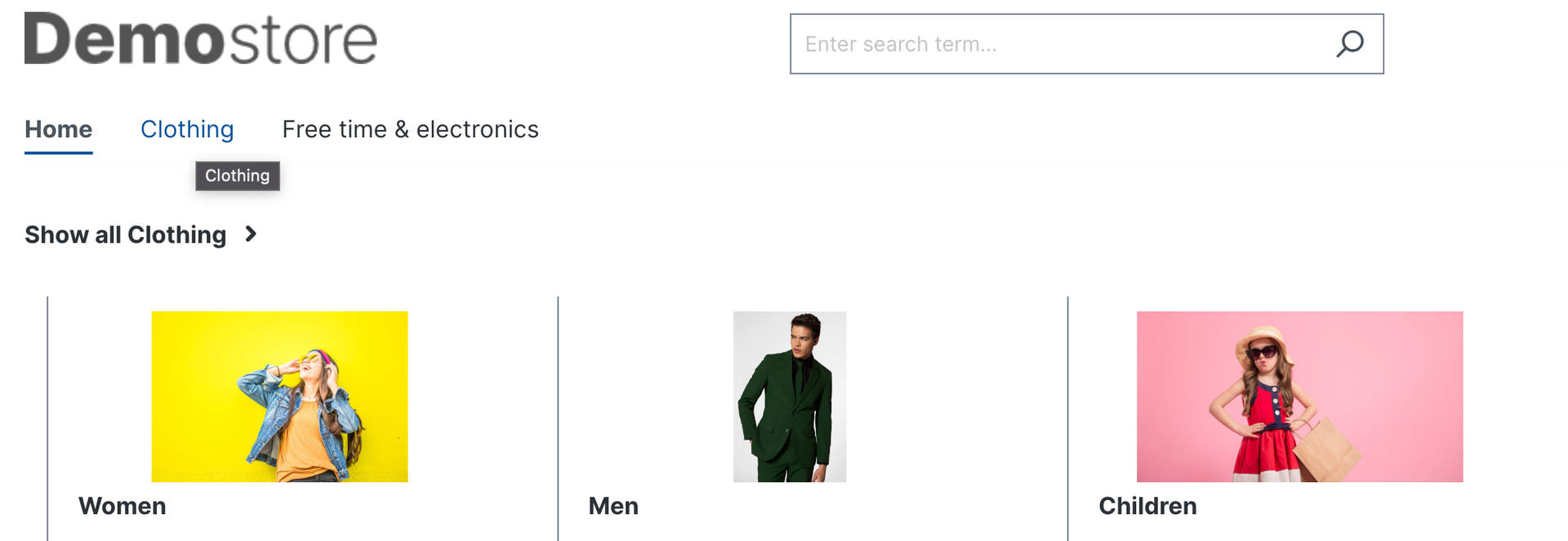Click the Children category heading
This screenshot has height=541, width=1568.
click(x=1147, y=506)
